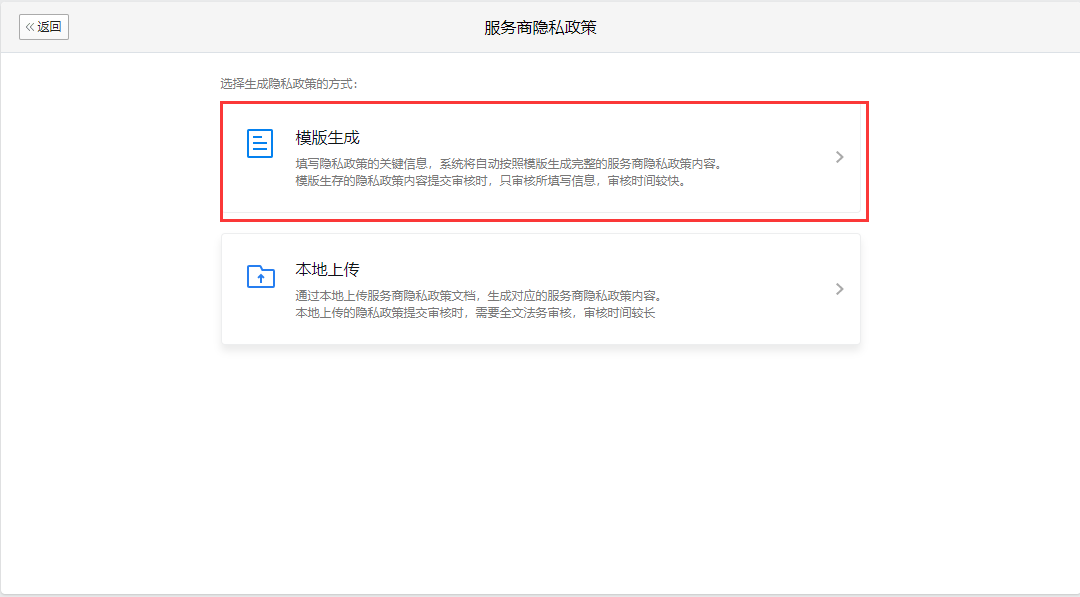1080x597 pixels.
Task: Click the description line starting with 模版生存的隐私政策内容
Action: (x=490, y=181)
